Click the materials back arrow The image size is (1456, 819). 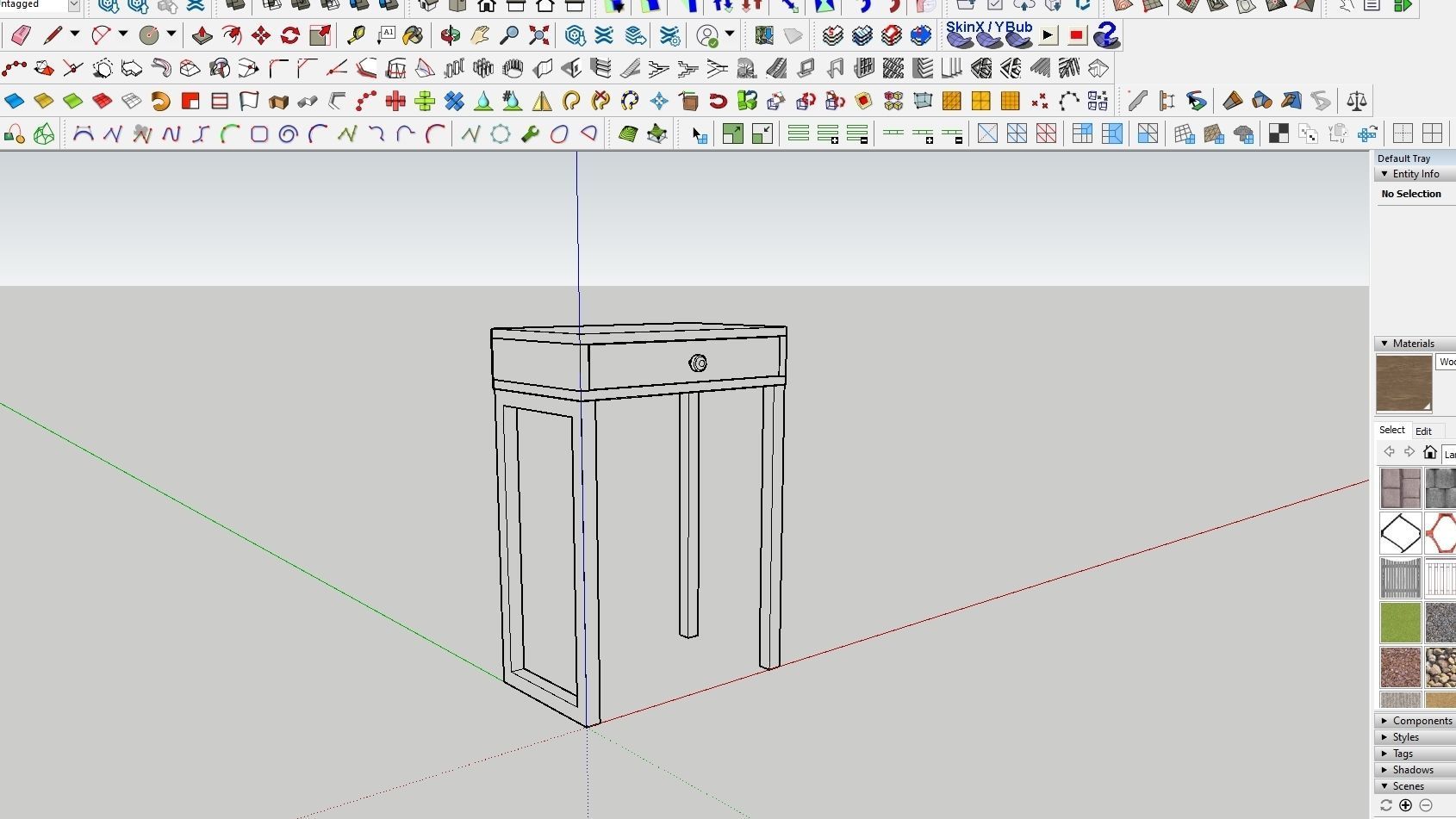(x=1389, y=452)
